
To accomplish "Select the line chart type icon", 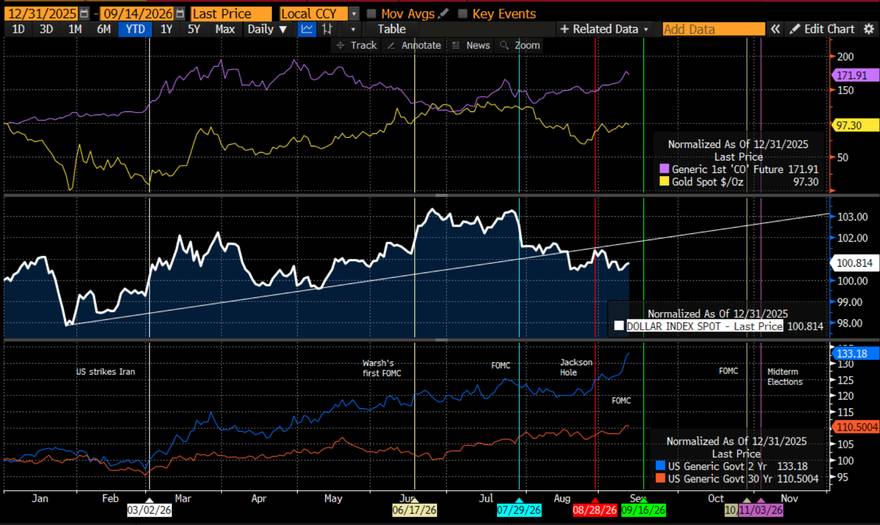I will click(306, 29).
